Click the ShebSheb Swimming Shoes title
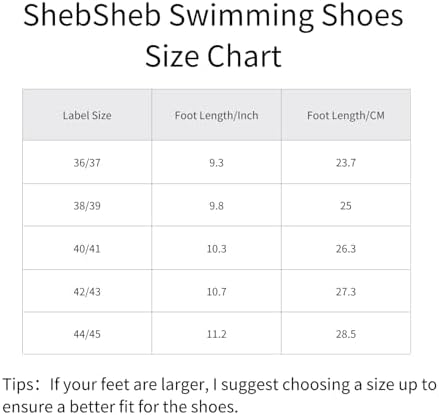 point(213,16)
